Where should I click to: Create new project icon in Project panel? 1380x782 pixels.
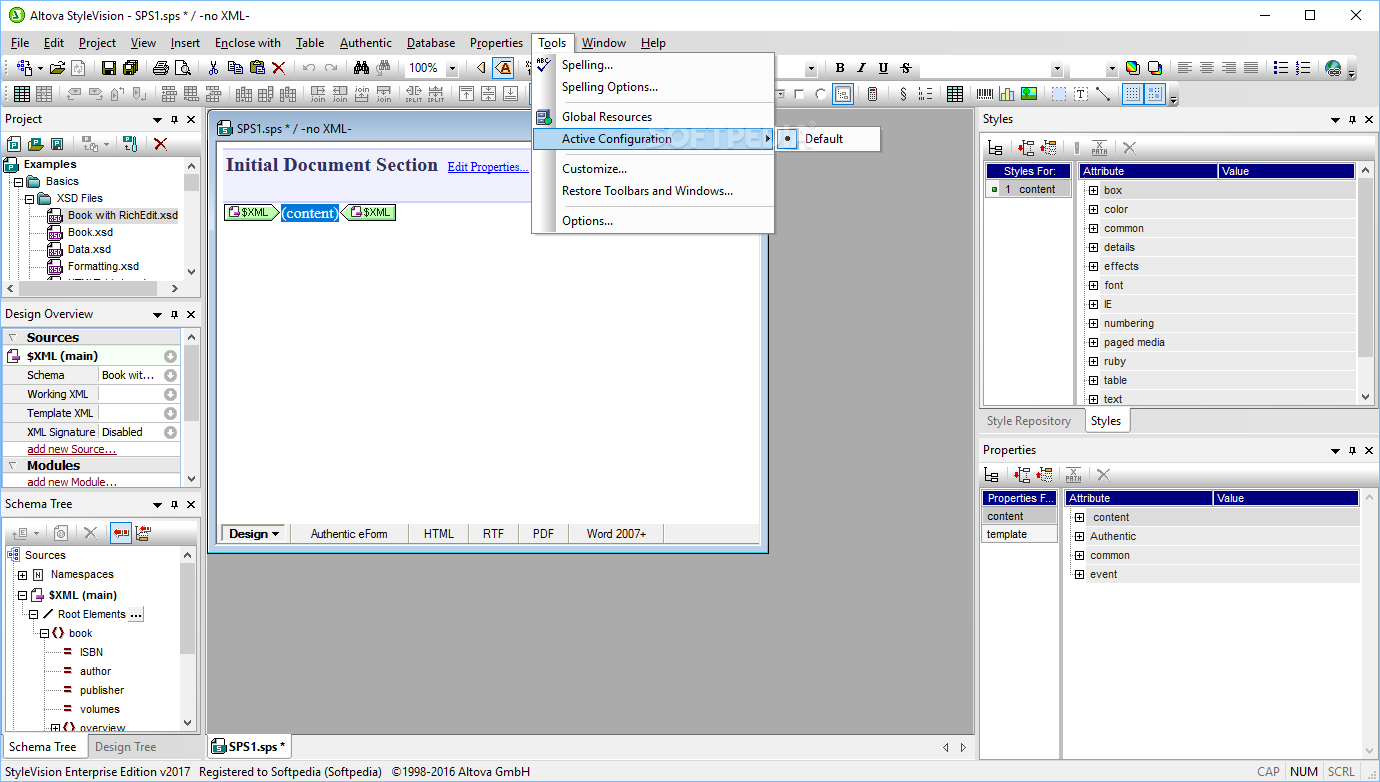click(x=13, y=144)
